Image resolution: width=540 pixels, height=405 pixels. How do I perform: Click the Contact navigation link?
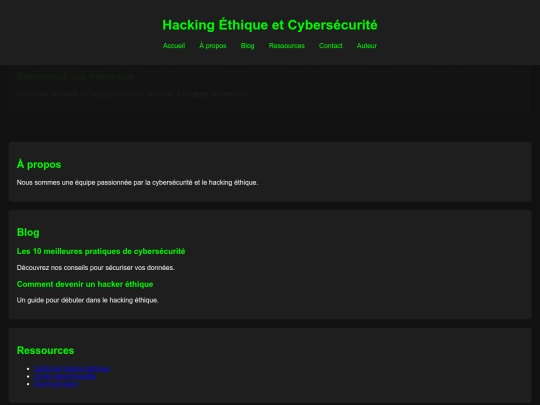pos(331,46)
